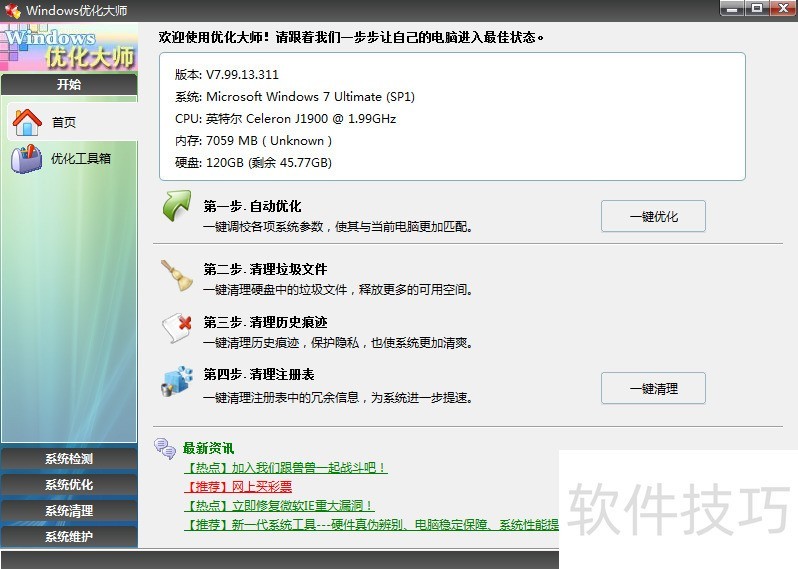Open the 新一代系统工具 recommendation link
Image resolution: width=798 pixels, height=569 pixels.
(371, 524)
